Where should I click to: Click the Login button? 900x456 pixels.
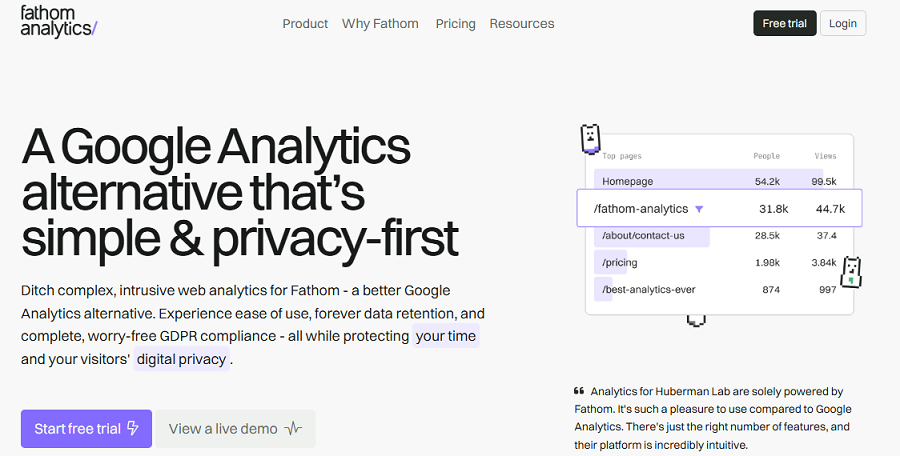pyautogui.click(x=843, y=24)
